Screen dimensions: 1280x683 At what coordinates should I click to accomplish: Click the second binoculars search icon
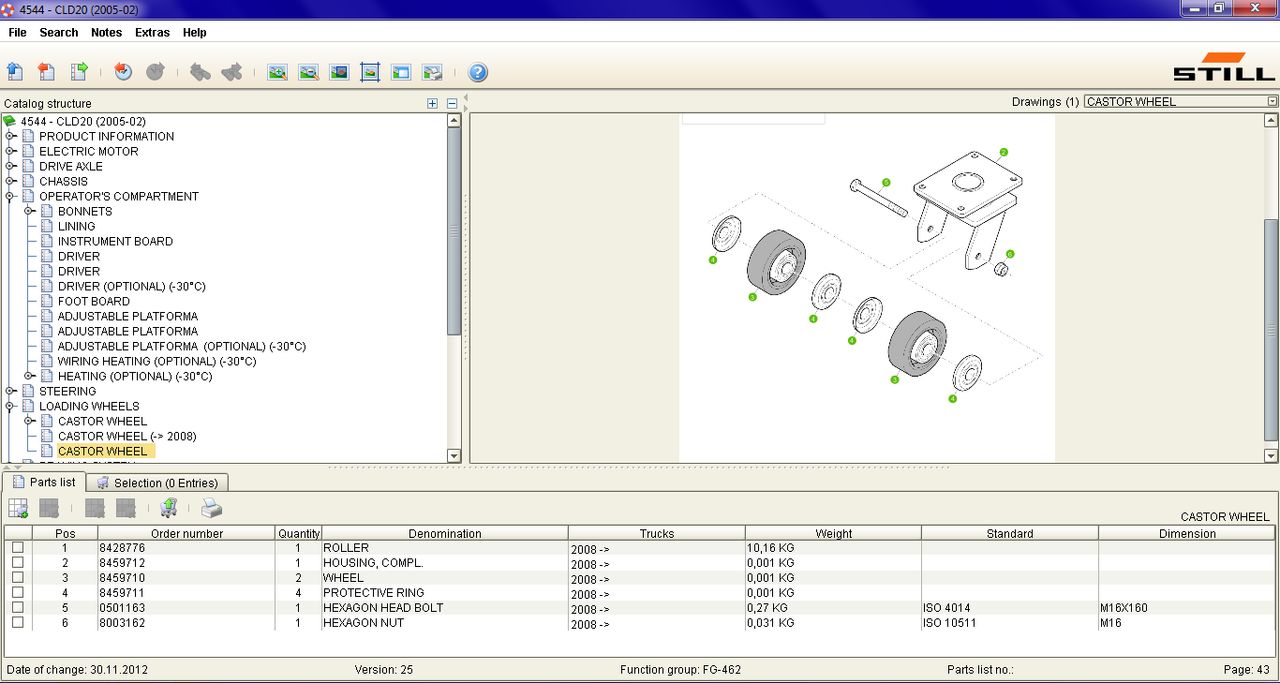pyautogui.click(x=232, y=72)
